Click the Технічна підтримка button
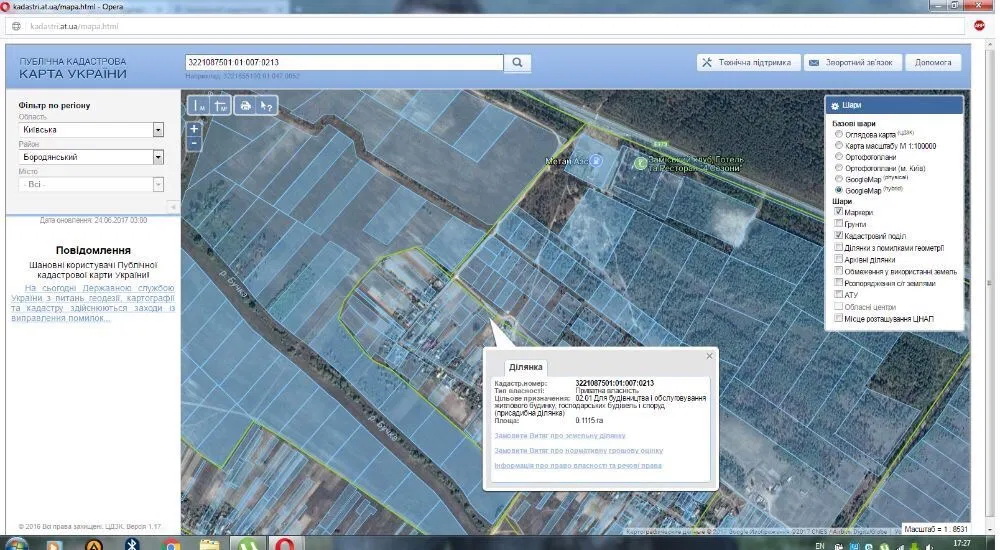 tap(747, 62)
